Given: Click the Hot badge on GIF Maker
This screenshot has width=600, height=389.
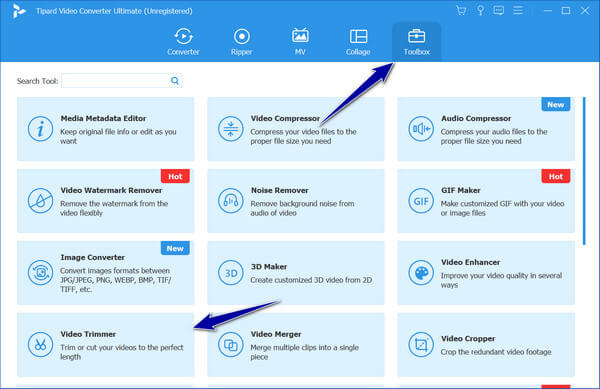Looking at the screenshot, I should coord(556,176).
